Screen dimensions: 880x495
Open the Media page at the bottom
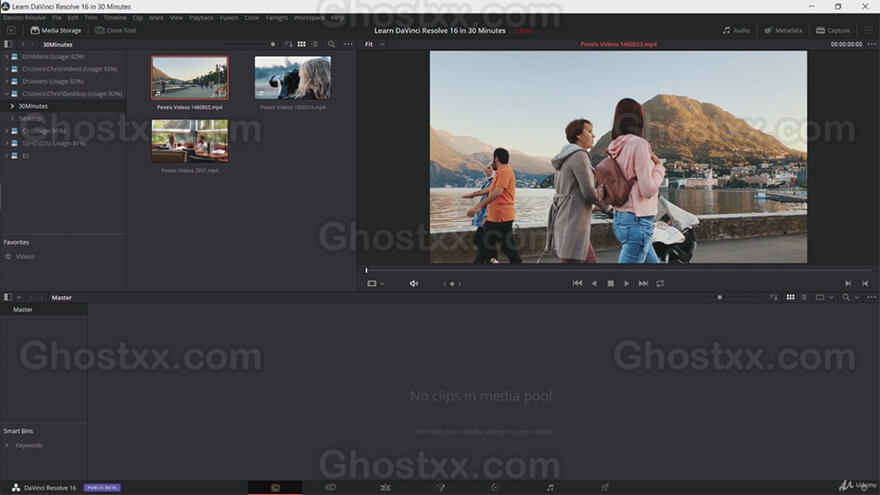pos(275,488)
